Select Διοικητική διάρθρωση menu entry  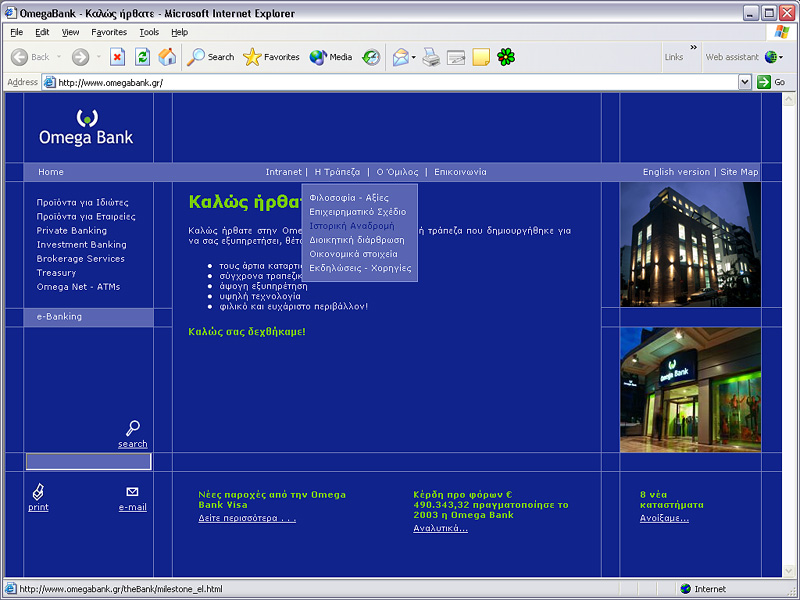(x=357, y=240)
